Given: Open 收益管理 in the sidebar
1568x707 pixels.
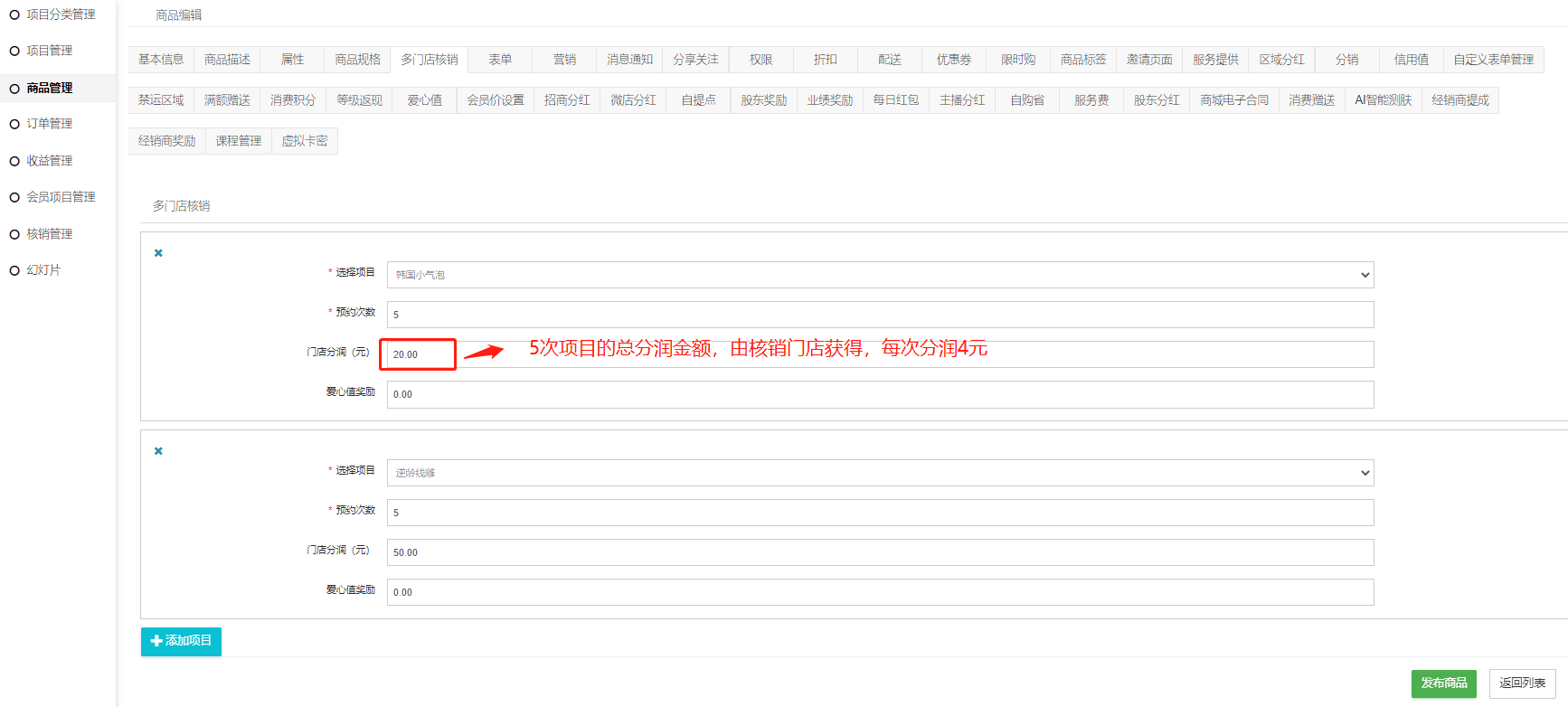Looking at the screenshot, I should click(x=49, y=161).
